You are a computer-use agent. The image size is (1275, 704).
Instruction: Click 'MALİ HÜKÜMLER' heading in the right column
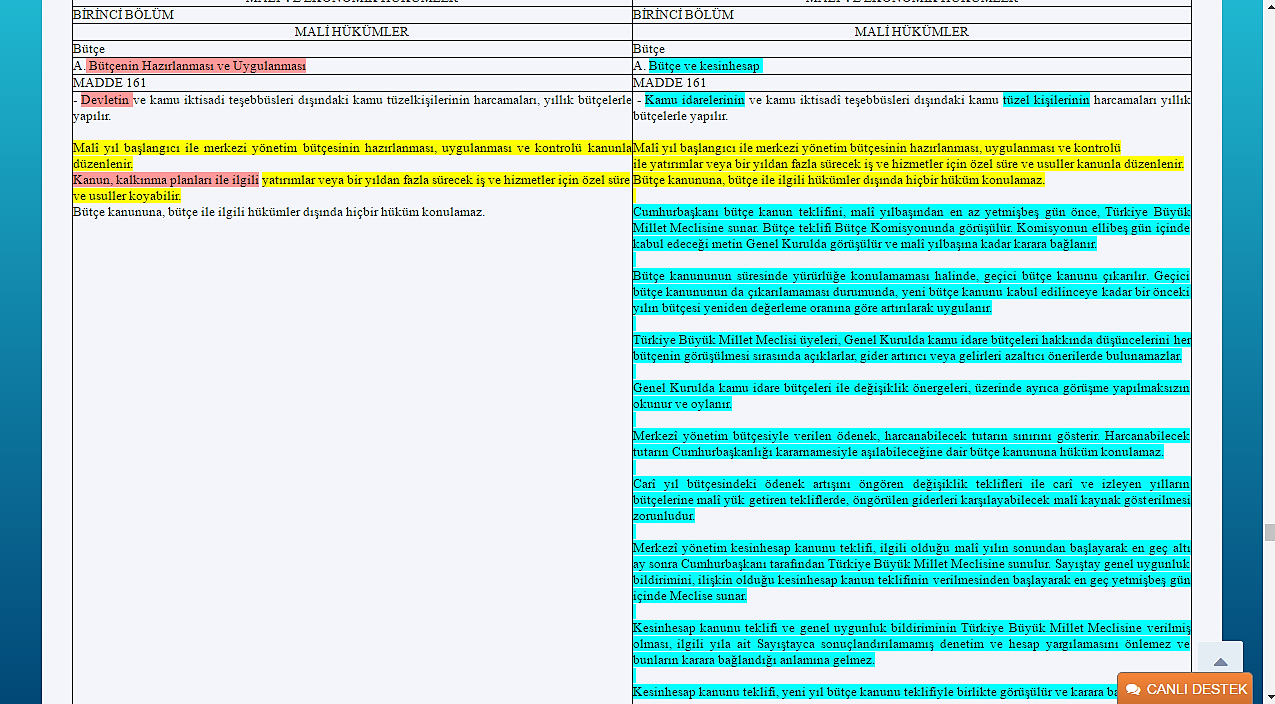click(911, 32)
